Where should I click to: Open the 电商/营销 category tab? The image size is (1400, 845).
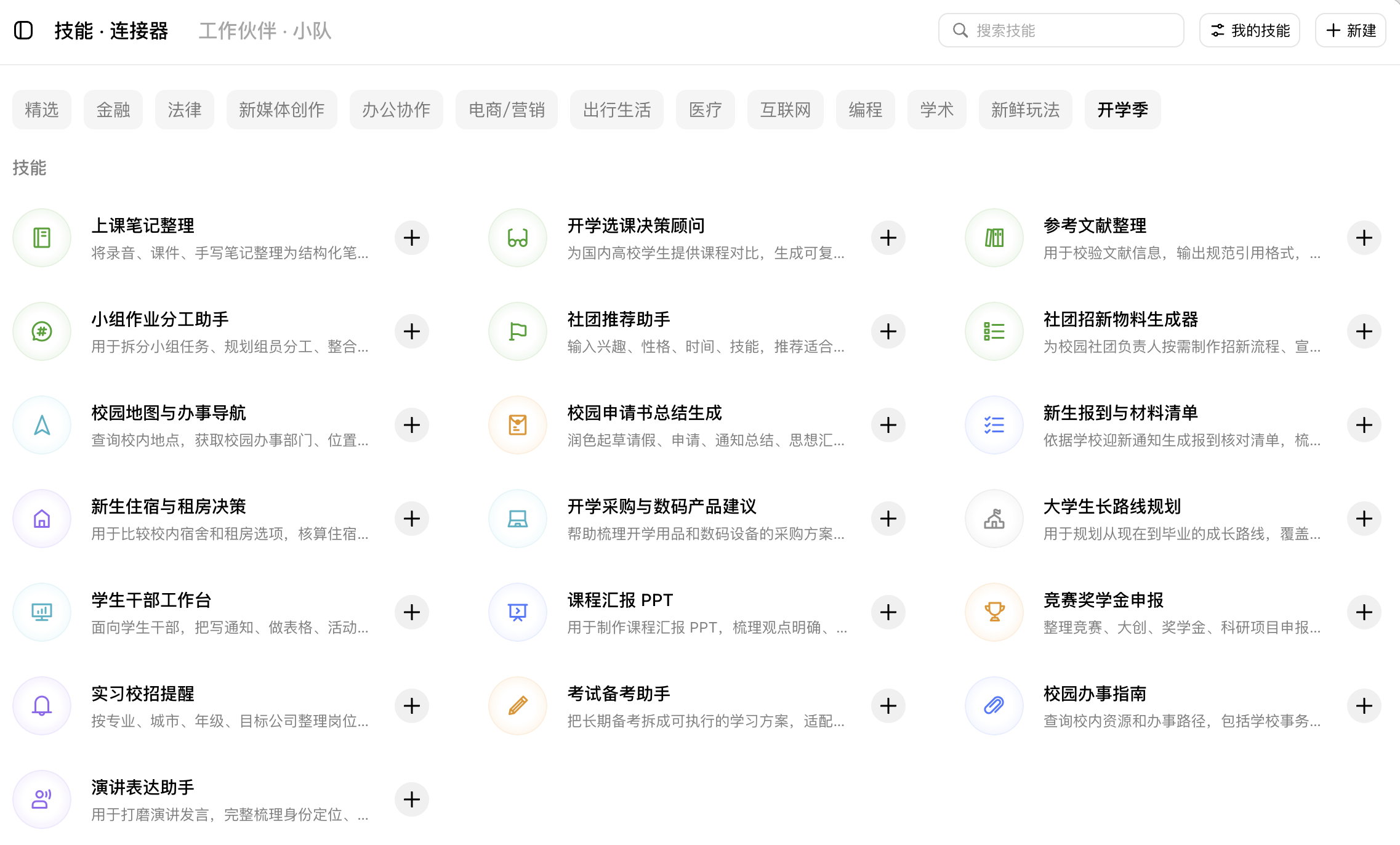click(507, 110)
